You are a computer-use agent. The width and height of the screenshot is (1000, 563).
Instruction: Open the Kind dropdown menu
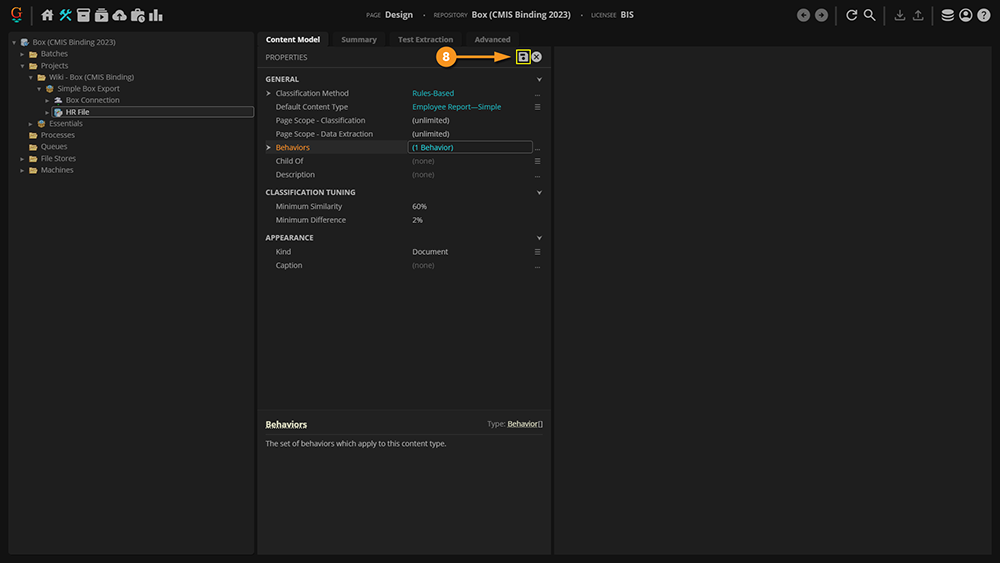537,252
